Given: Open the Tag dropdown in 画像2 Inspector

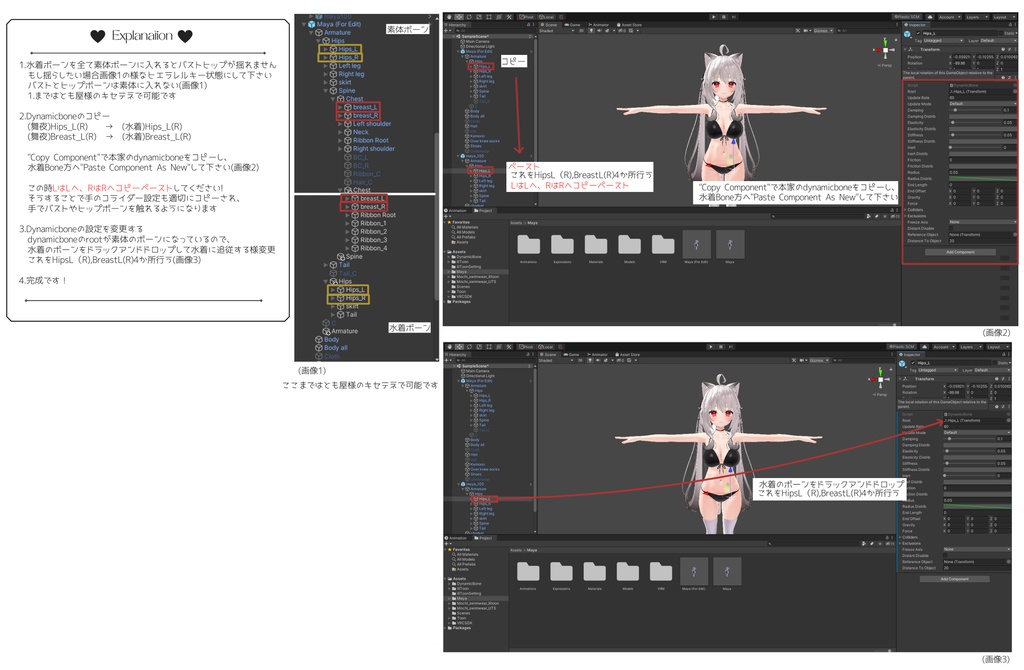Looking at the screenshot, I should coord(944,40).
